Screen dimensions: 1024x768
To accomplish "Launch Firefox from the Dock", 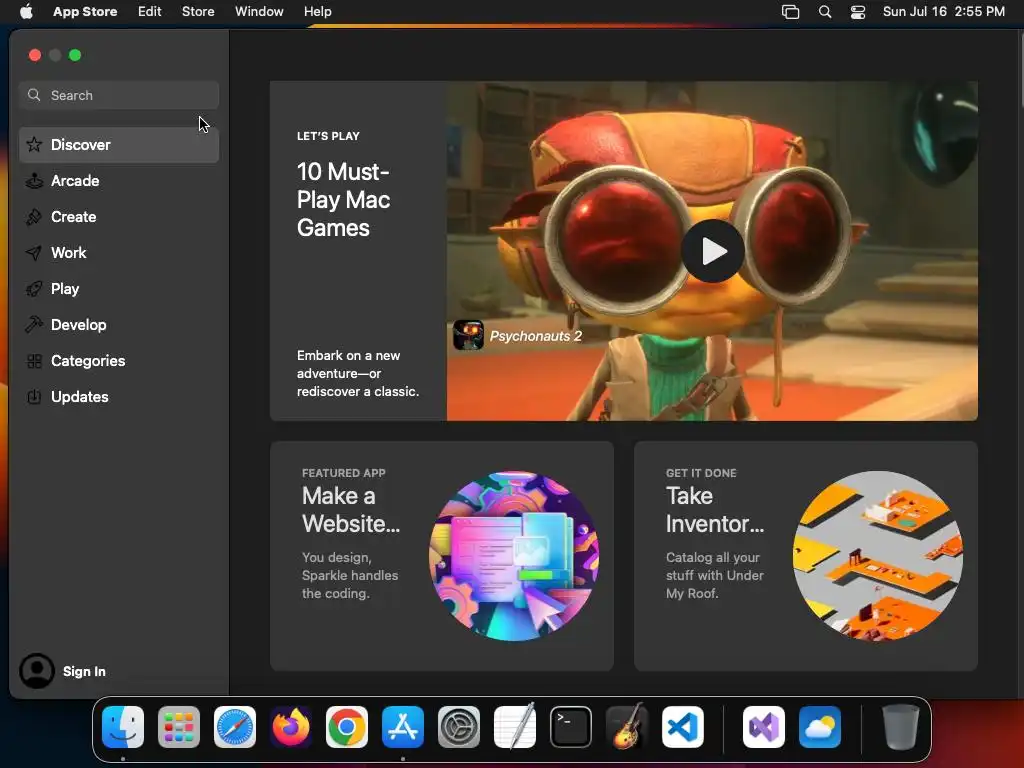I will coord(291,726).
